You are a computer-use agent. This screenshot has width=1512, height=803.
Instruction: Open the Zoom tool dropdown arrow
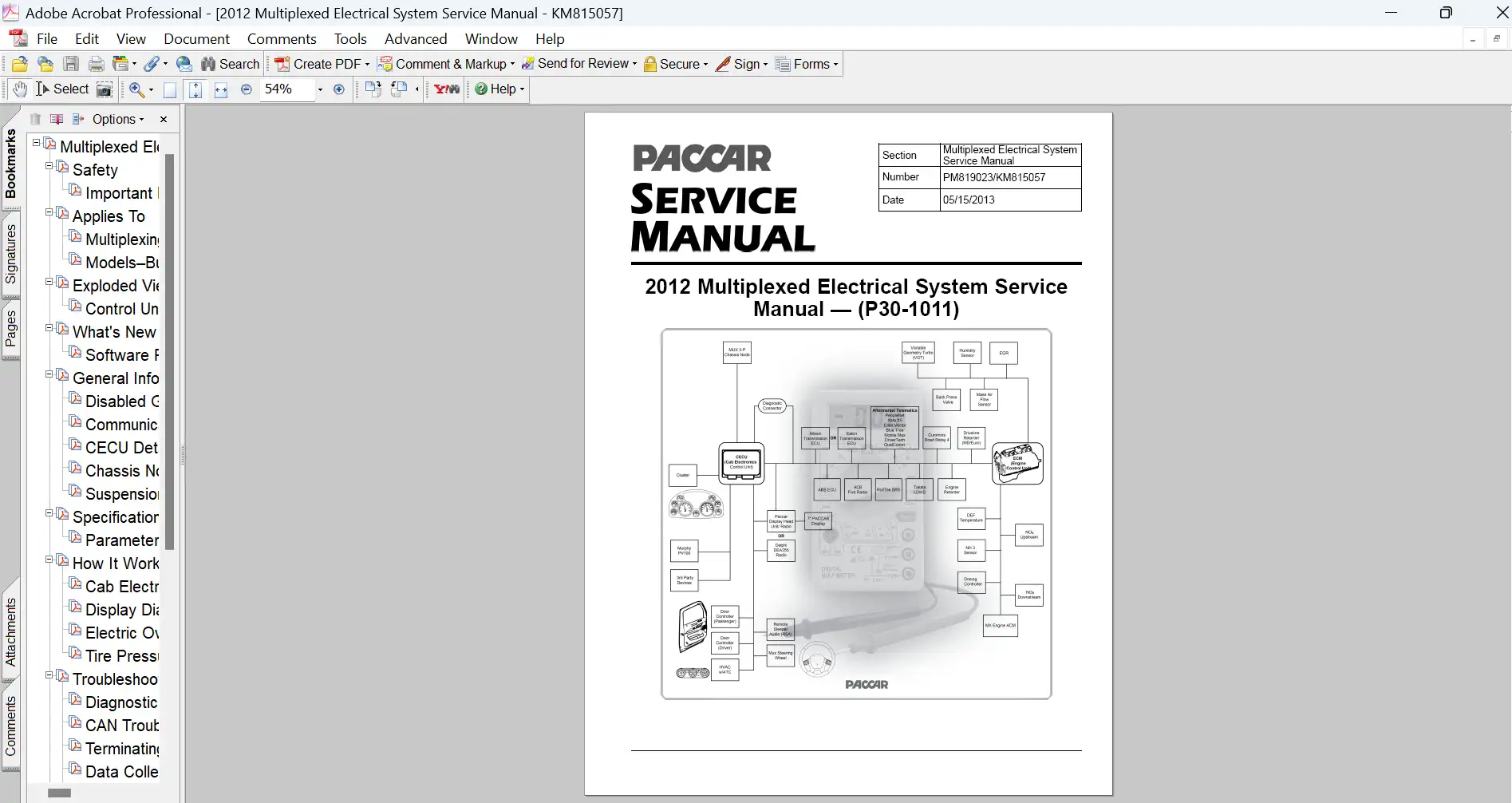tap(151, 89)
